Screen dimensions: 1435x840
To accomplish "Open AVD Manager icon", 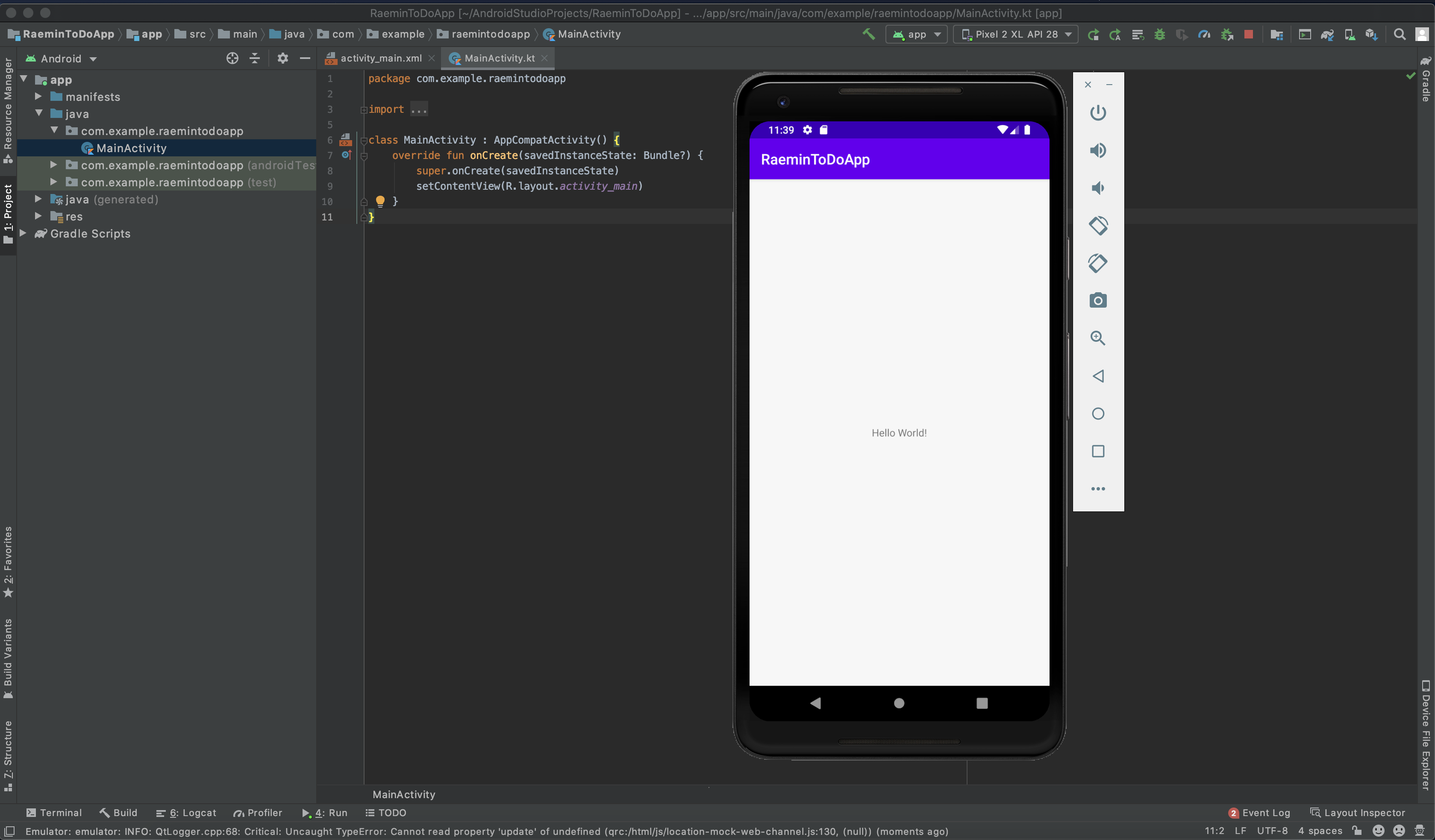I will [1349, 35].
